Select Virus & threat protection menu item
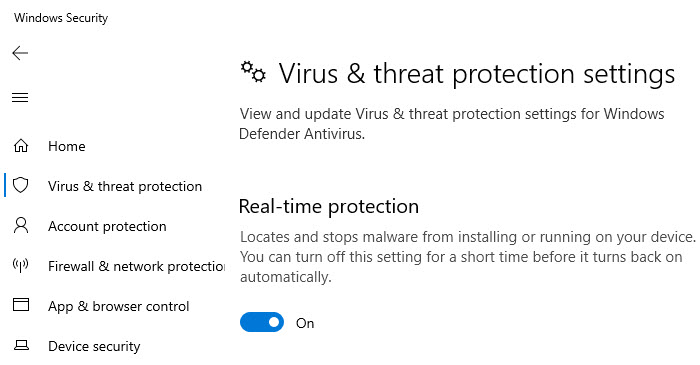The image size is (700, 365). click(x=125, y=186)
